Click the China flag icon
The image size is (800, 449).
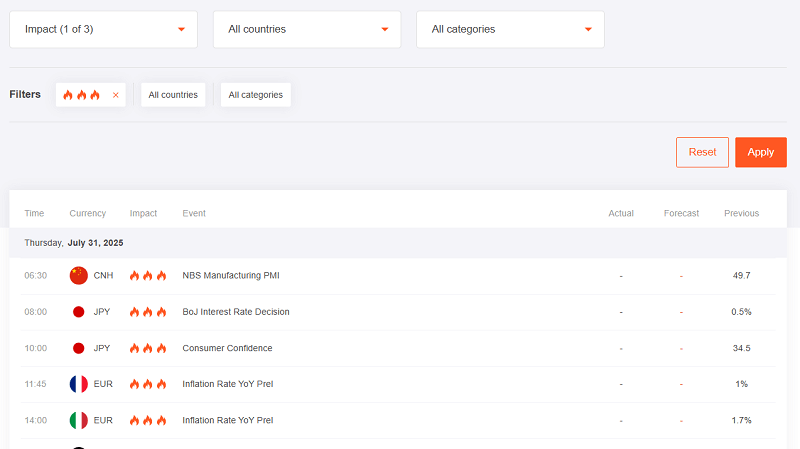[x=79, y=276]
